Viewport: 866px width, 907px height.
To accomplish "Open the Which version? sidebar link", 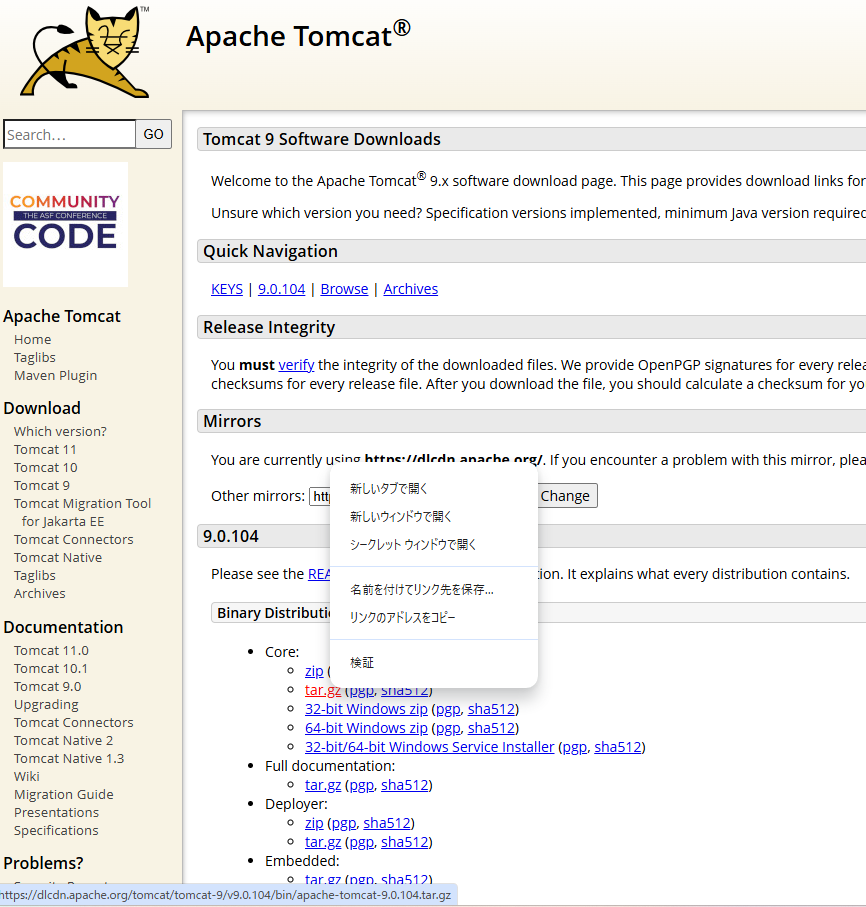I will pos(59,430).
